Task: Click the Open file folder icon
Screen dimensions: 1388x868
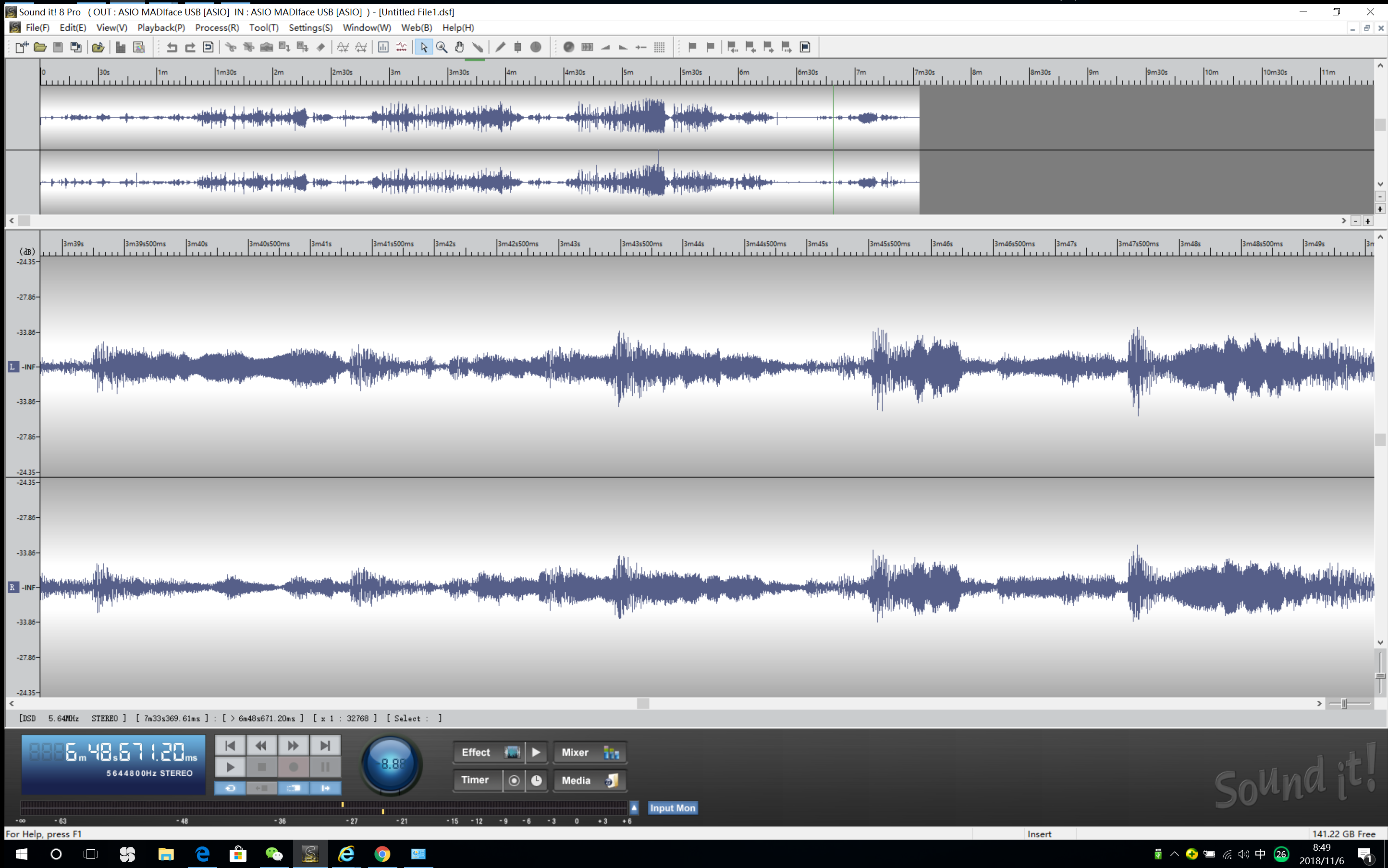Action: [x=39, y=47]
